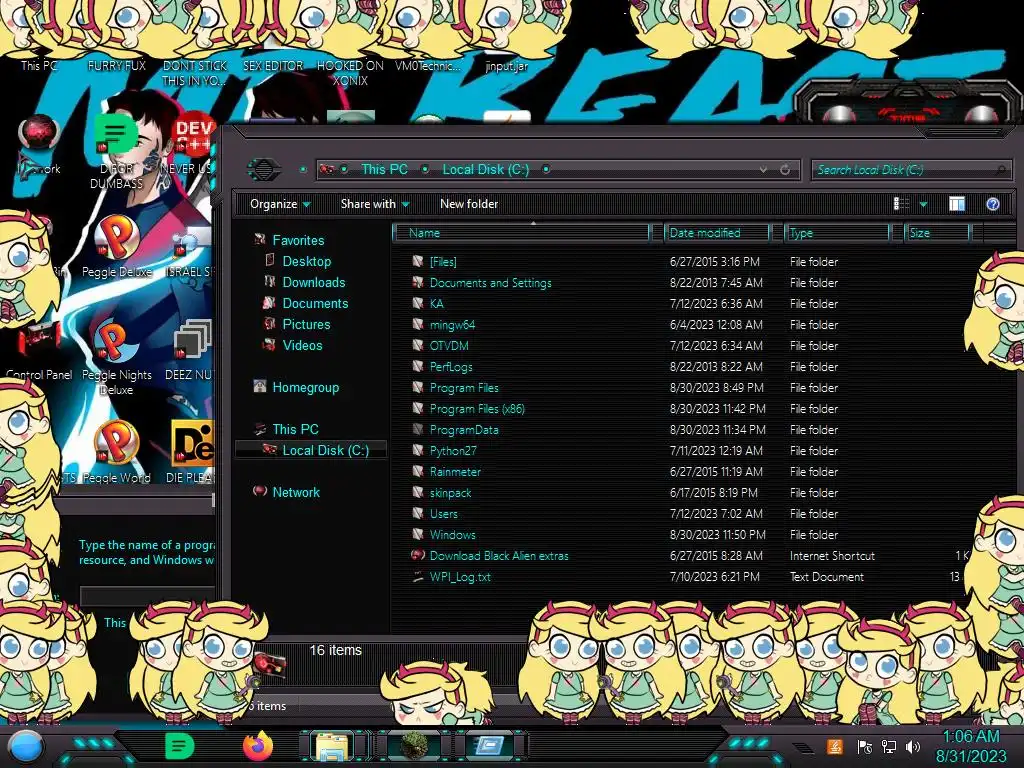
Task: Click the New folder button
Action: [x=469, y=204]
